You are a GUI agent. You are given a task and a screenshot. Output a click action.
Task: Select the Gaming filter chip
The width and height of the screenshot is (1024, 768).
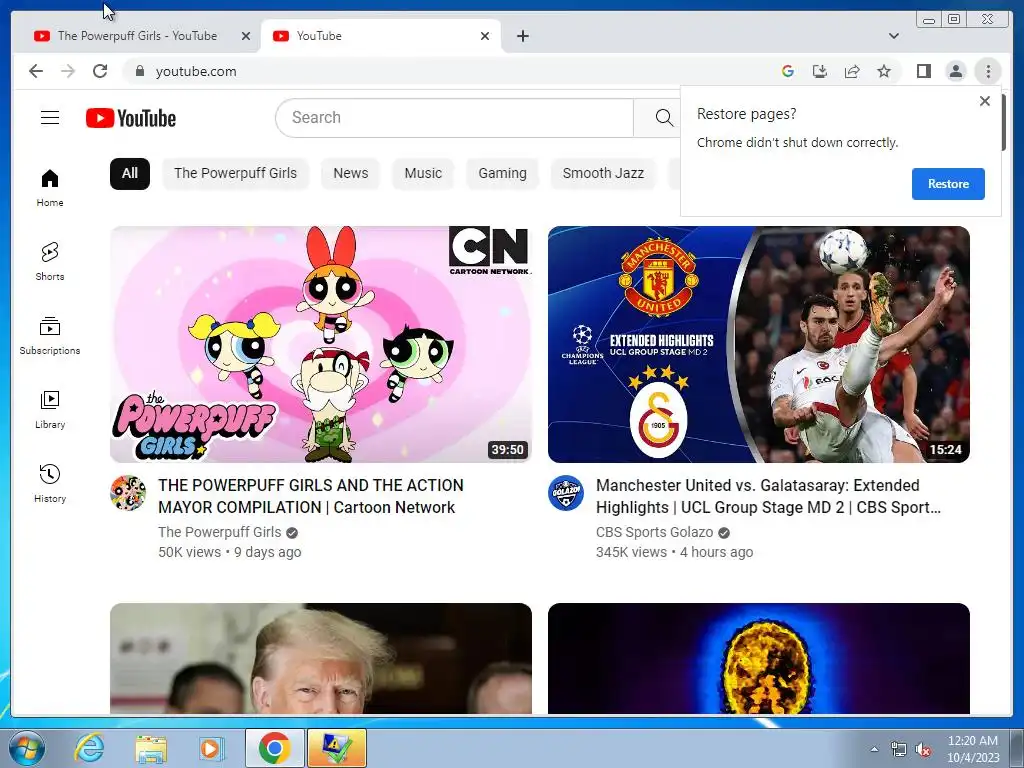point(502,174)
